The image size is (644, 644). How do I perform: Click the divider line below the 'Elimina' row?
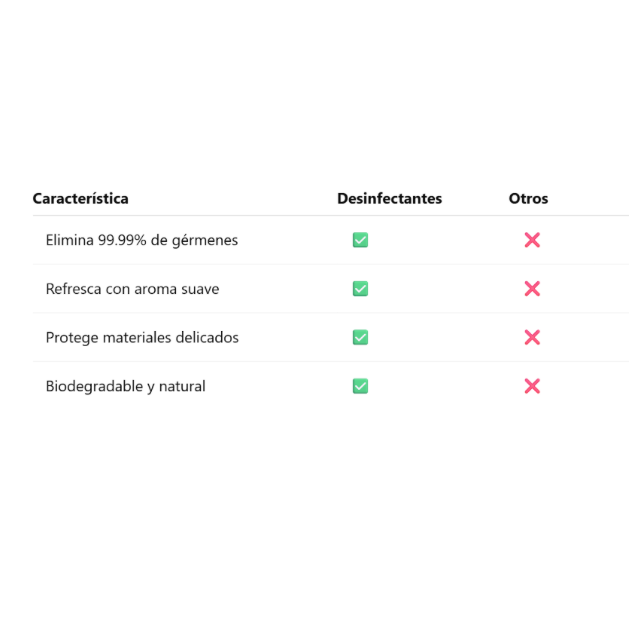[330, 264]
